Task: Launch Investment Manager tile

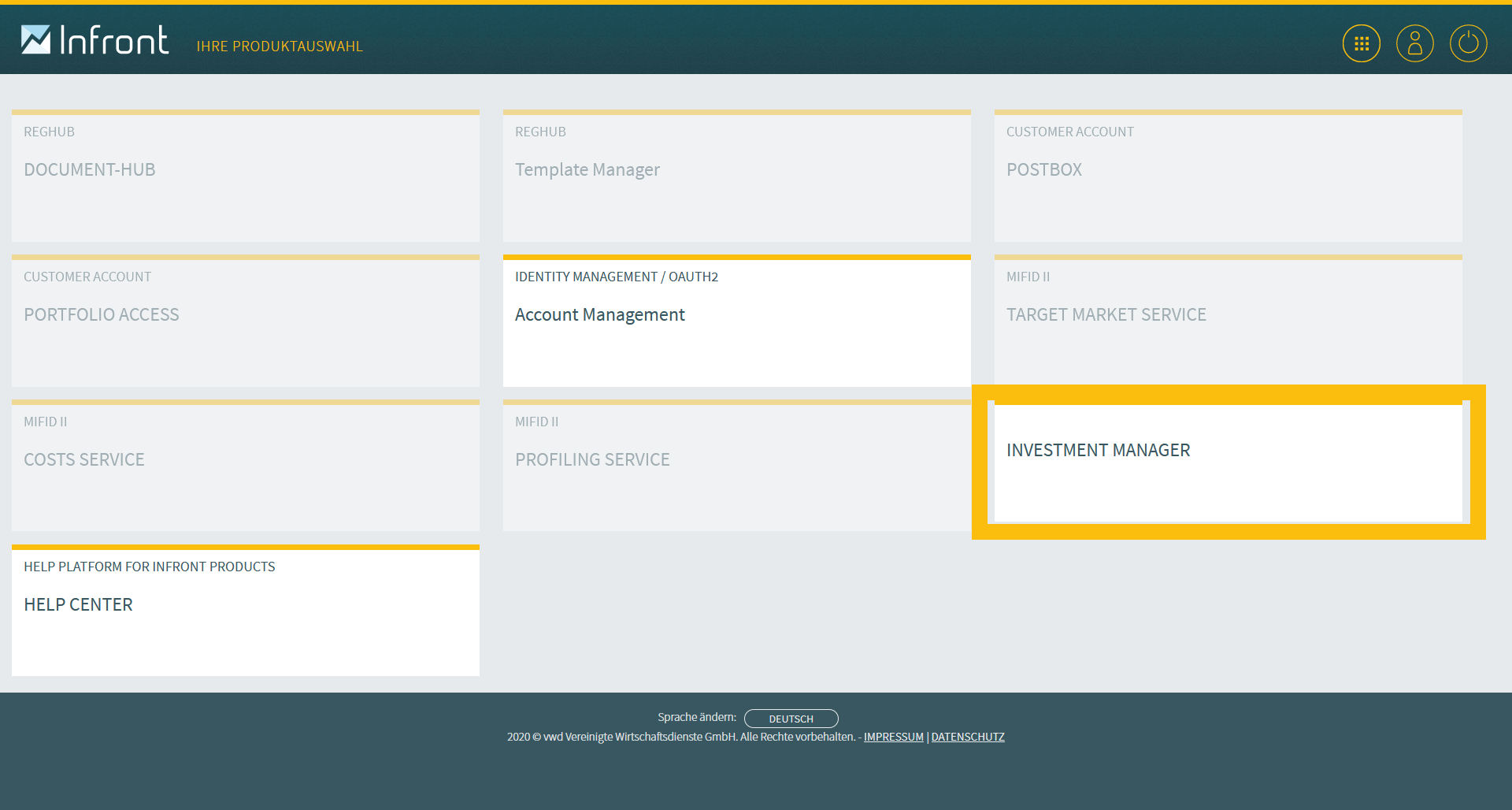Action: coord(1228,462)
